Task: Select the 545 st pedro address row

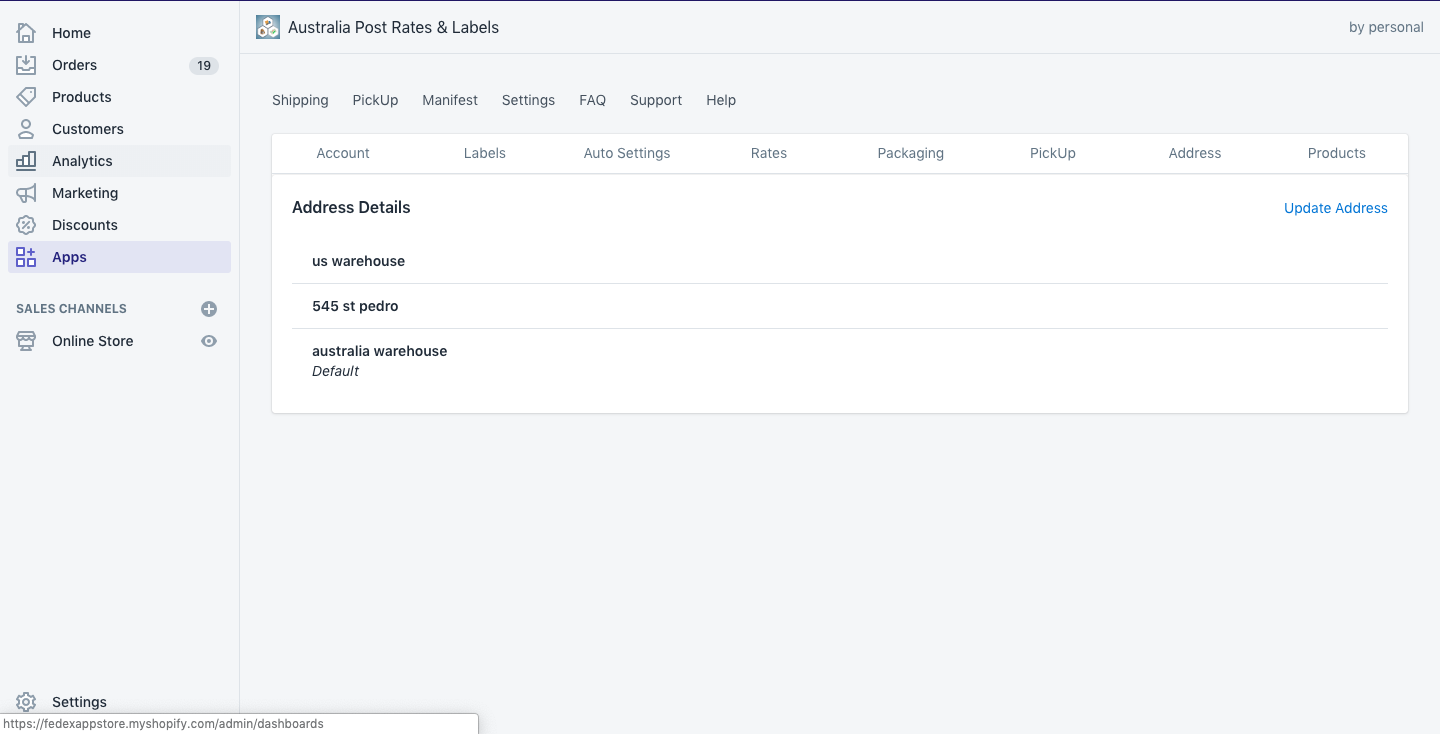Action: tap(840, 306)
